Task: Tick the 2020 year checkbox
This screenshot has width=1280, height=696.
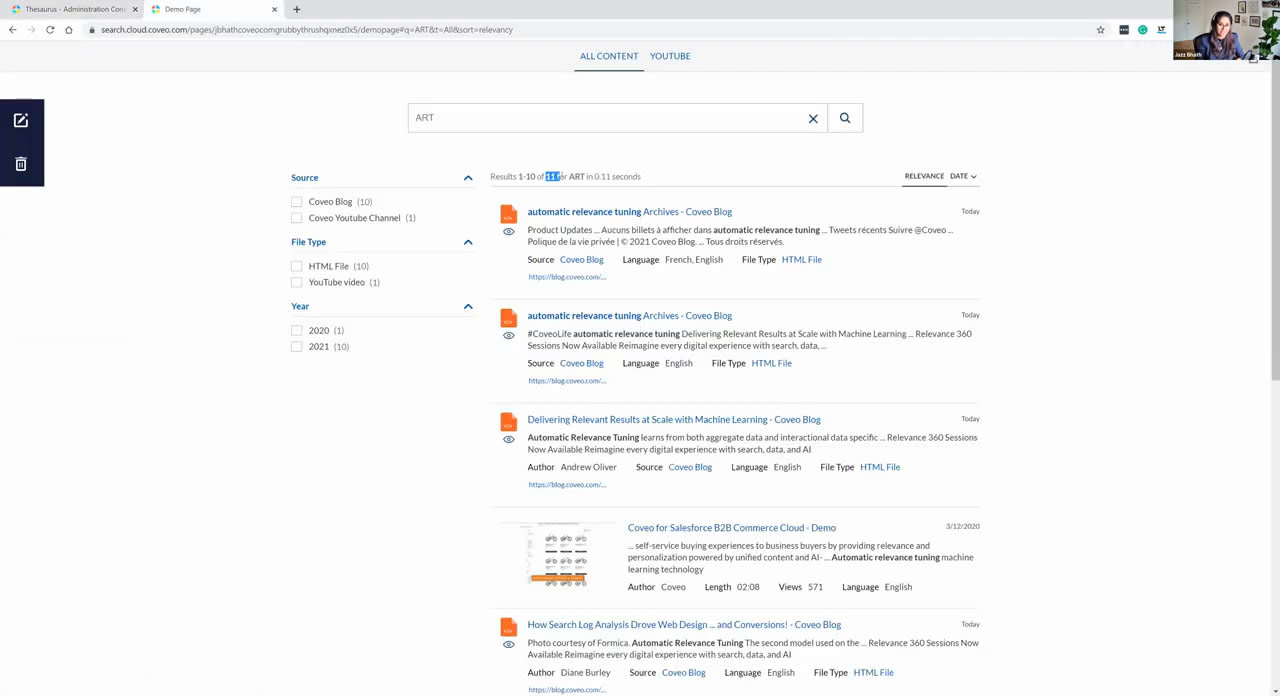Action: (297, 330)
